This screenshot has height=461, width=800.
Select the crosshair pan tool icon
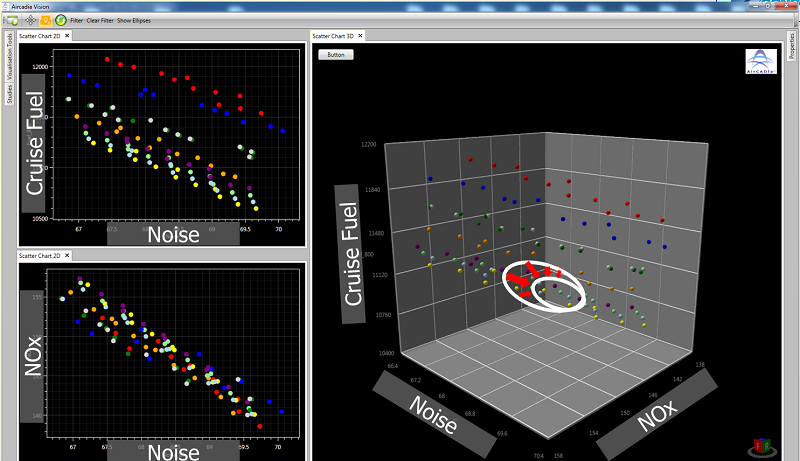coord(30,20)
